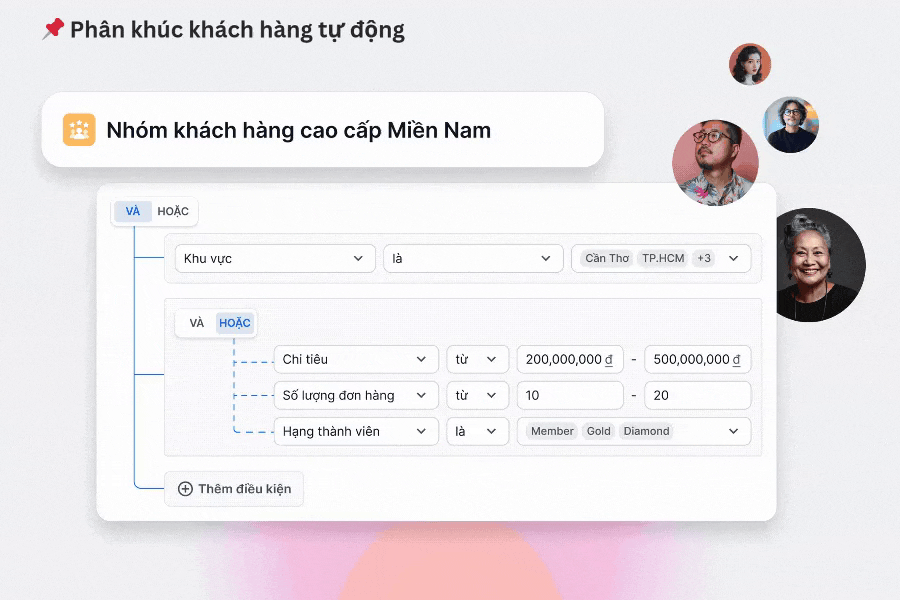
Task: Click the plus icon in Thêm điều kiện
Action: click(x=185, y=489)
